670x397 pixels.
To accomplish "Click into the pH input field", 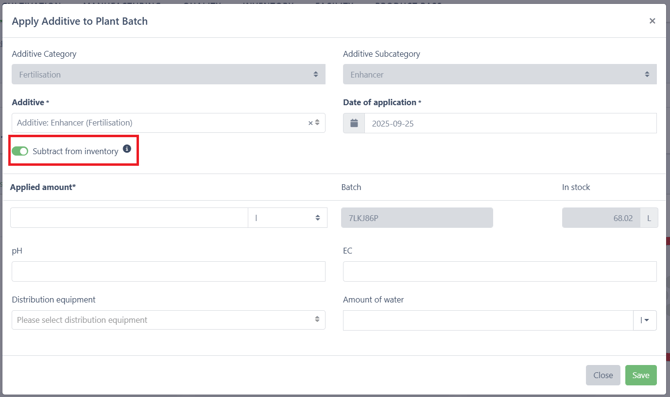I will [x=168, y=271].
